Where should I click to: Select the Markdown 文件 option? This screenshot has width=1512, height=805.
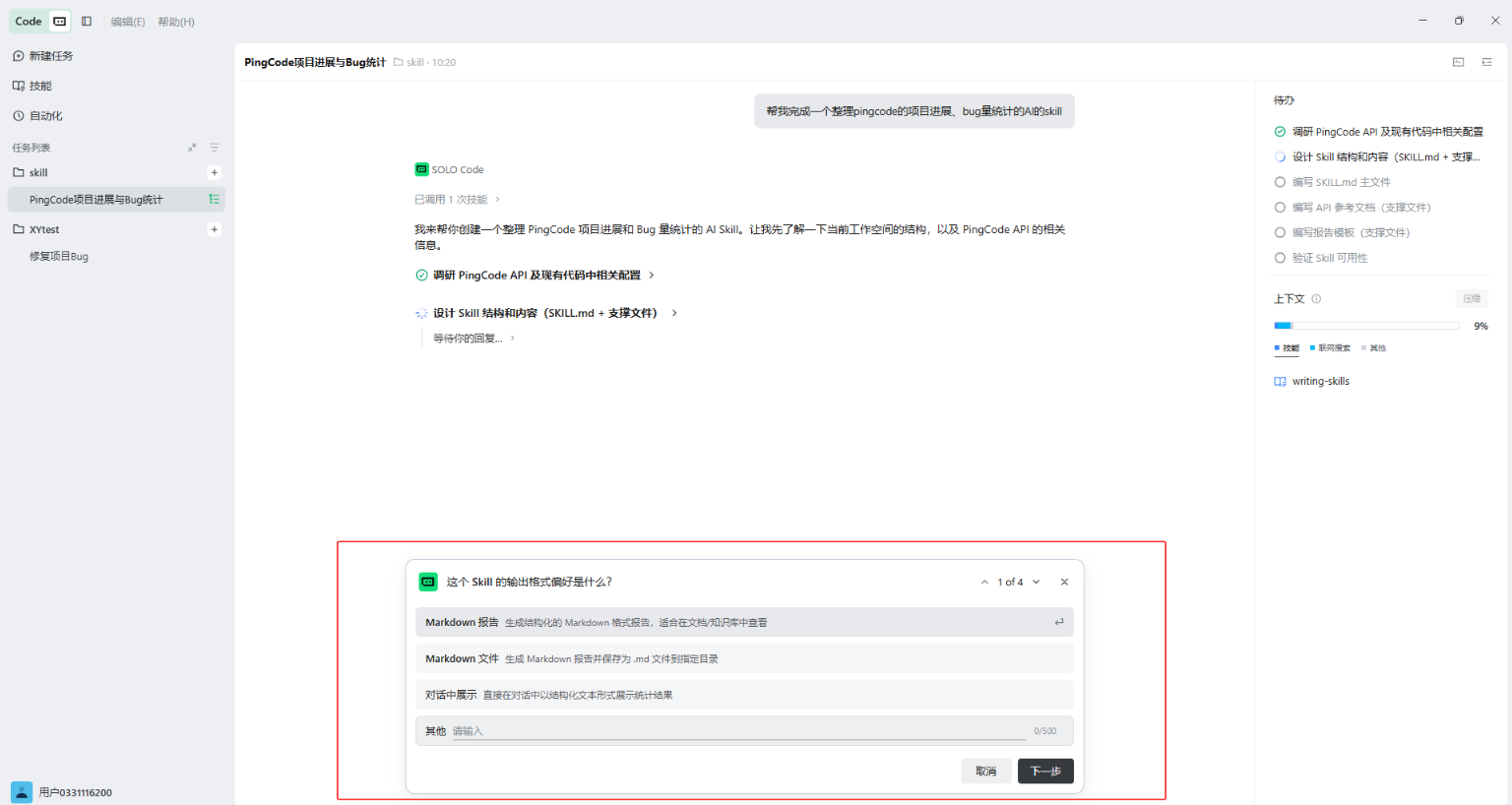(744, 658)
